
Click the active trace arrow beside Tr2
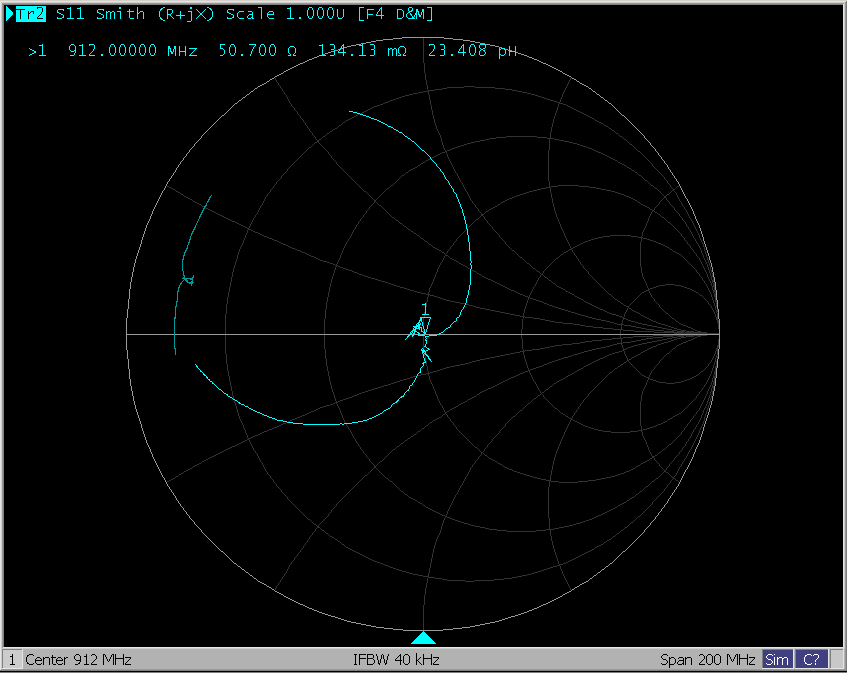(x=10, y=15)
